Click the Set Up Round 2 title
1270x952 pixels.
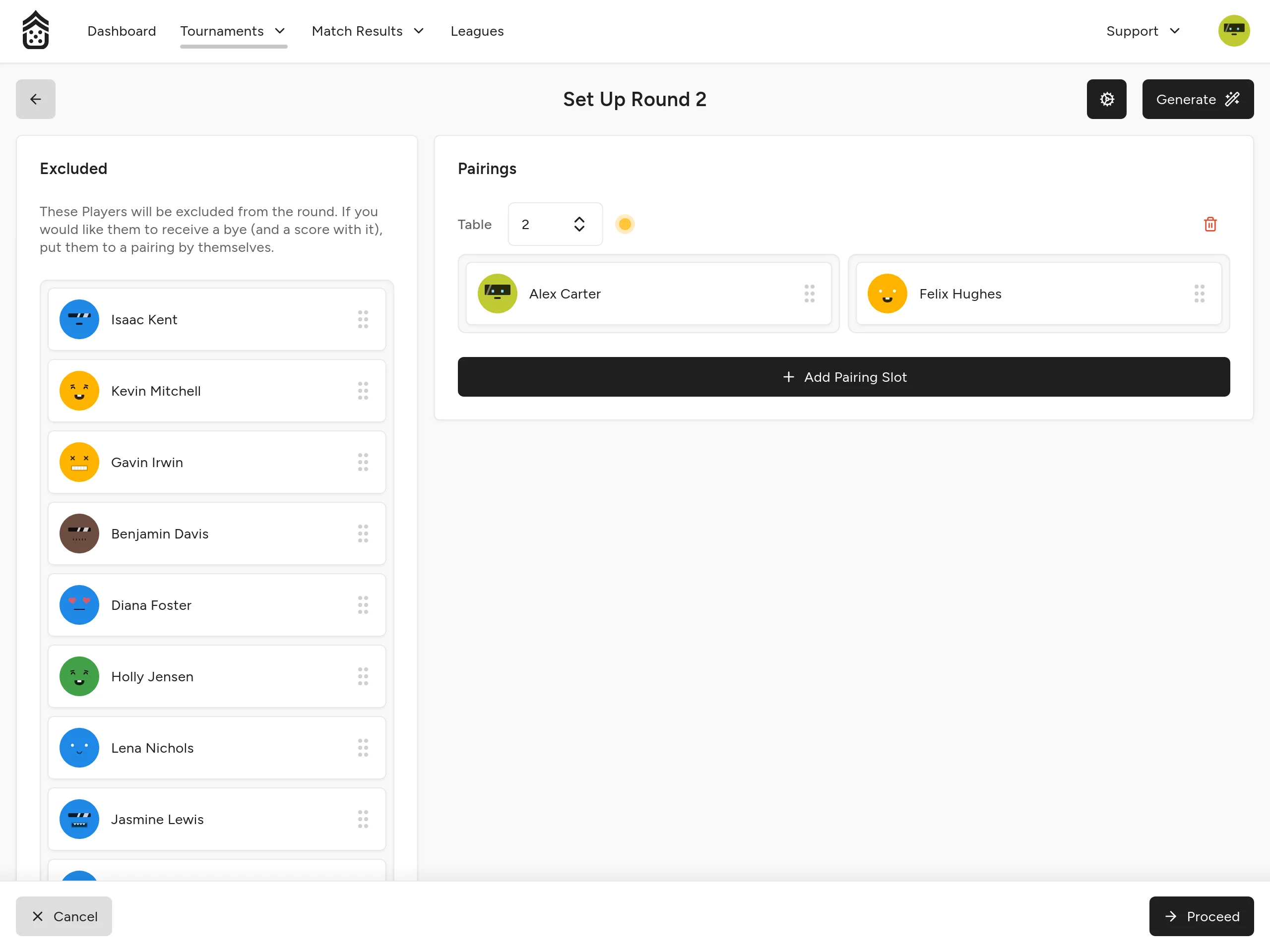coord(635,99)
